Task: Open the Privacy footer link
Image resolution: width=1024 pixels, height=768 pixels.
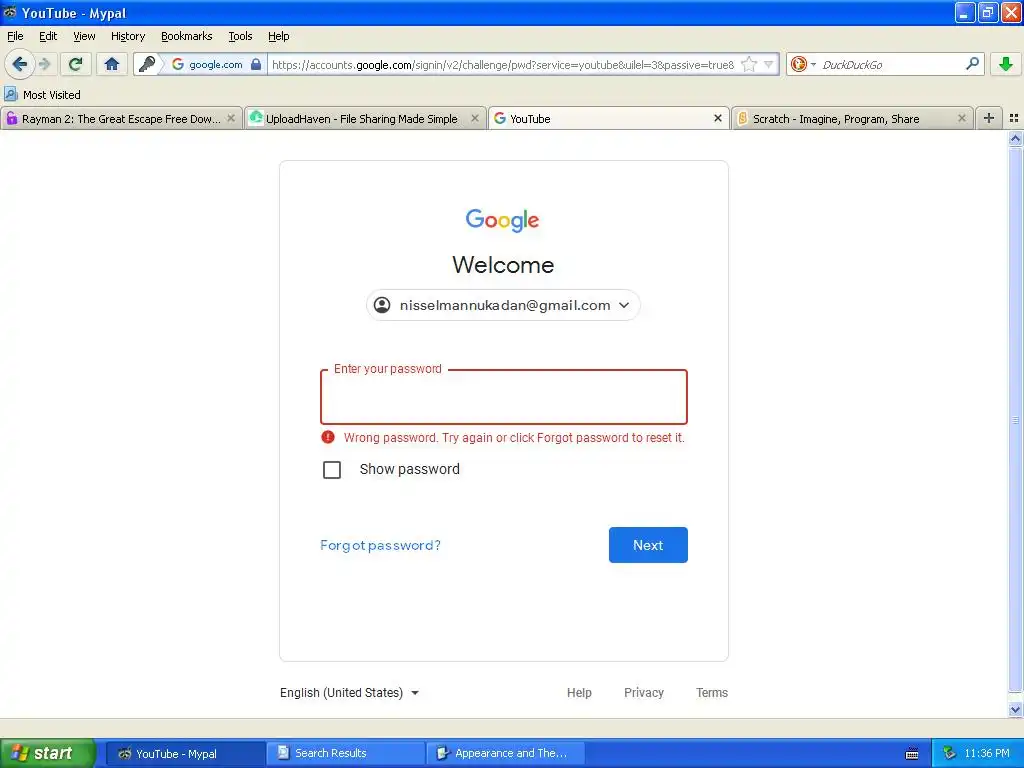Action: (x=644, y=693)
